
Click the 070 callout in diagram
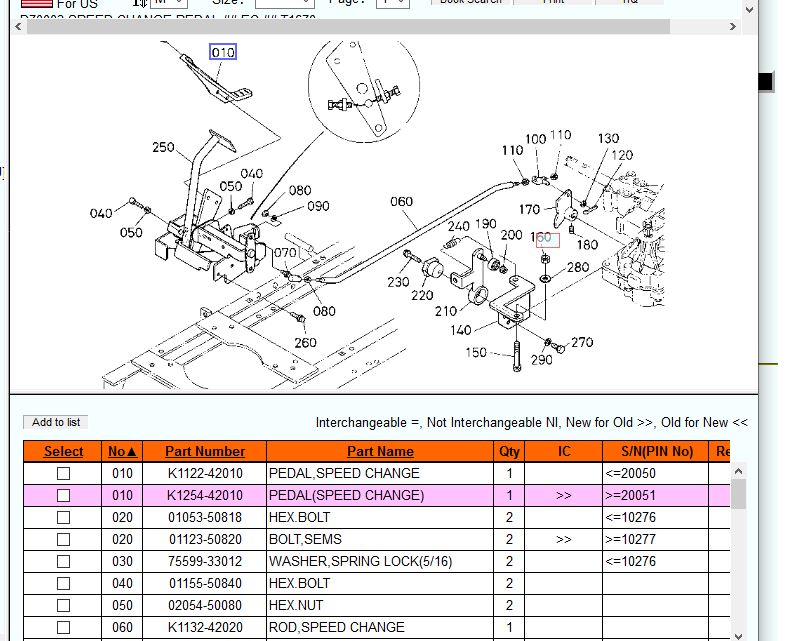(285, 252)
